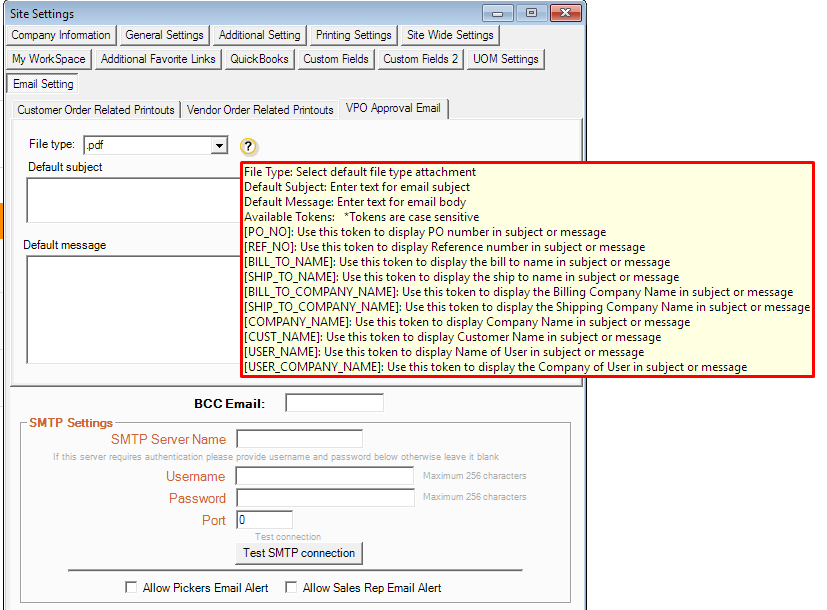Click the Port number field
Screen dimensions: 827x610
[264, 520]
